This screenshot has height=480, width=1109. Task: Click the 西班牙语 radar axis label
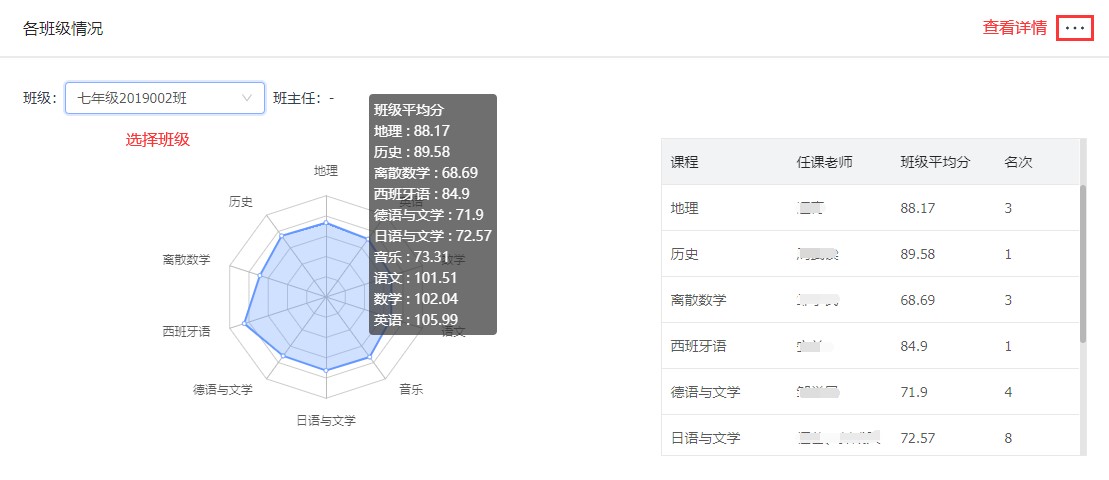(186, 330)
